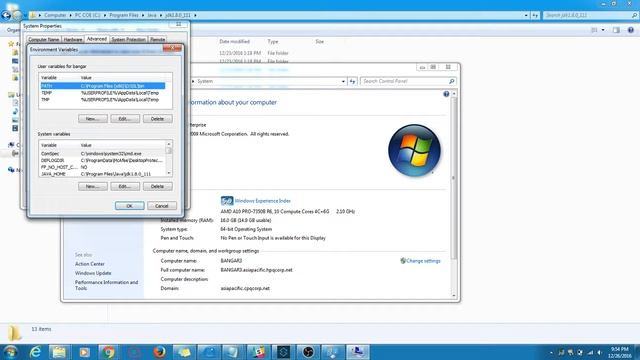Open the System Protection tab

129,40
